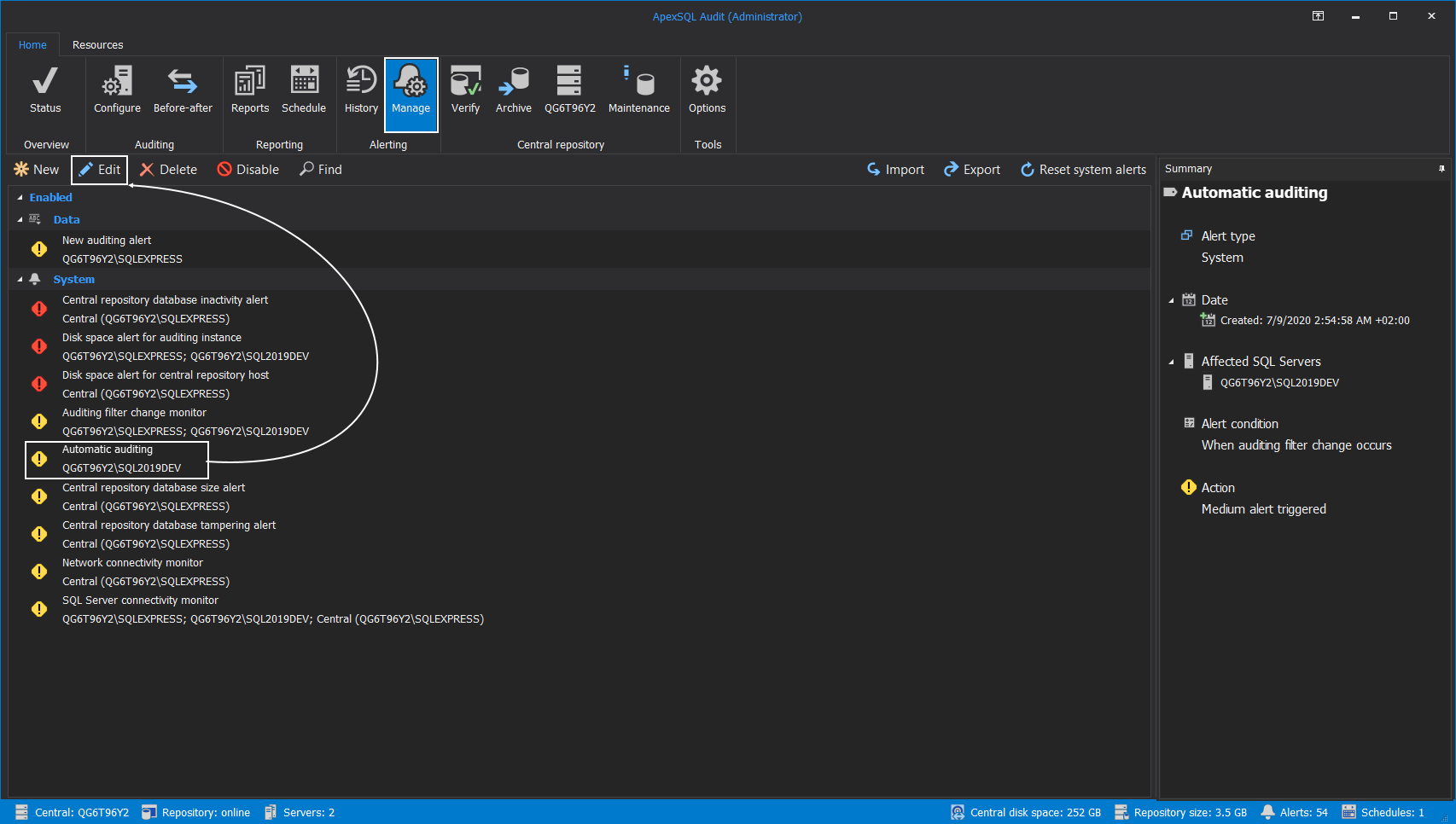
Task: Collapse the System alerts group
Action: pyautogui.click(x=20, y=280)
